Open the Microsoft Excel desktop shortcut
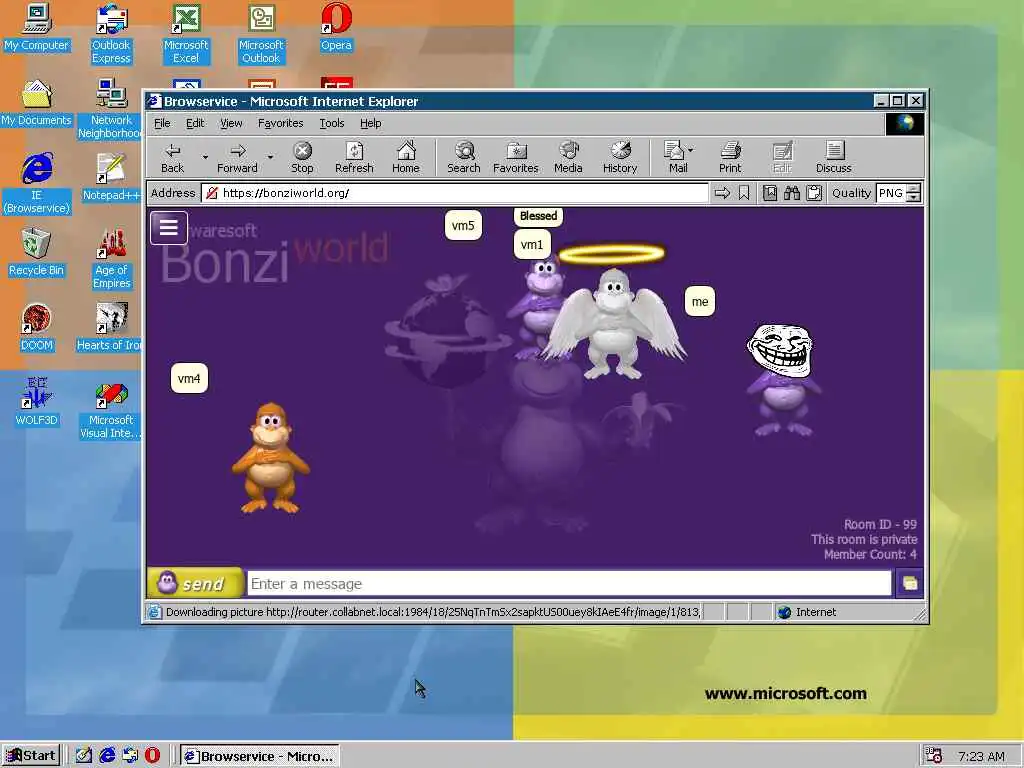 pyautogui.click(x=186, y=33)
